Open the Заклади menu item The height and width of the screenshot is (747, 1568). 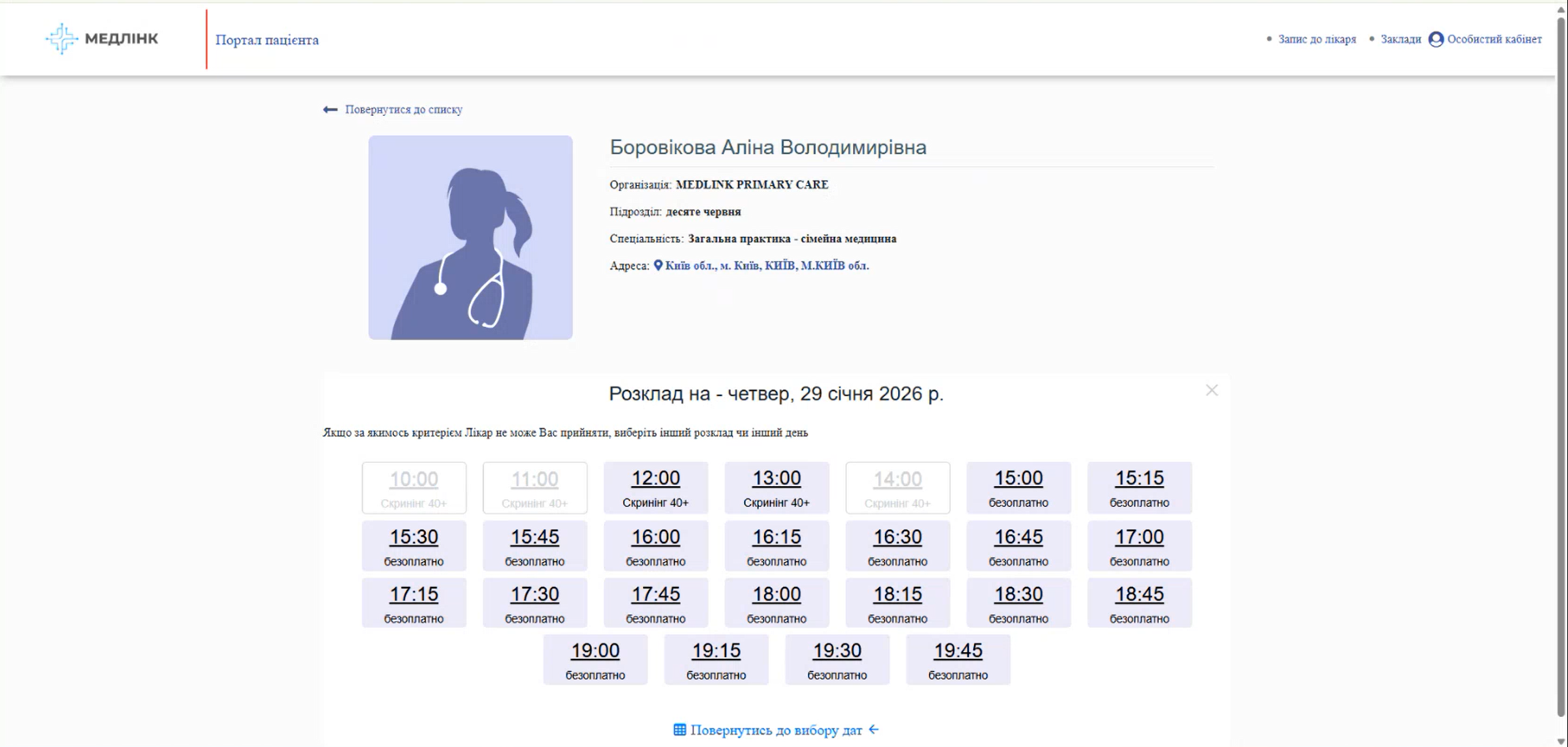pos(1401,39)
